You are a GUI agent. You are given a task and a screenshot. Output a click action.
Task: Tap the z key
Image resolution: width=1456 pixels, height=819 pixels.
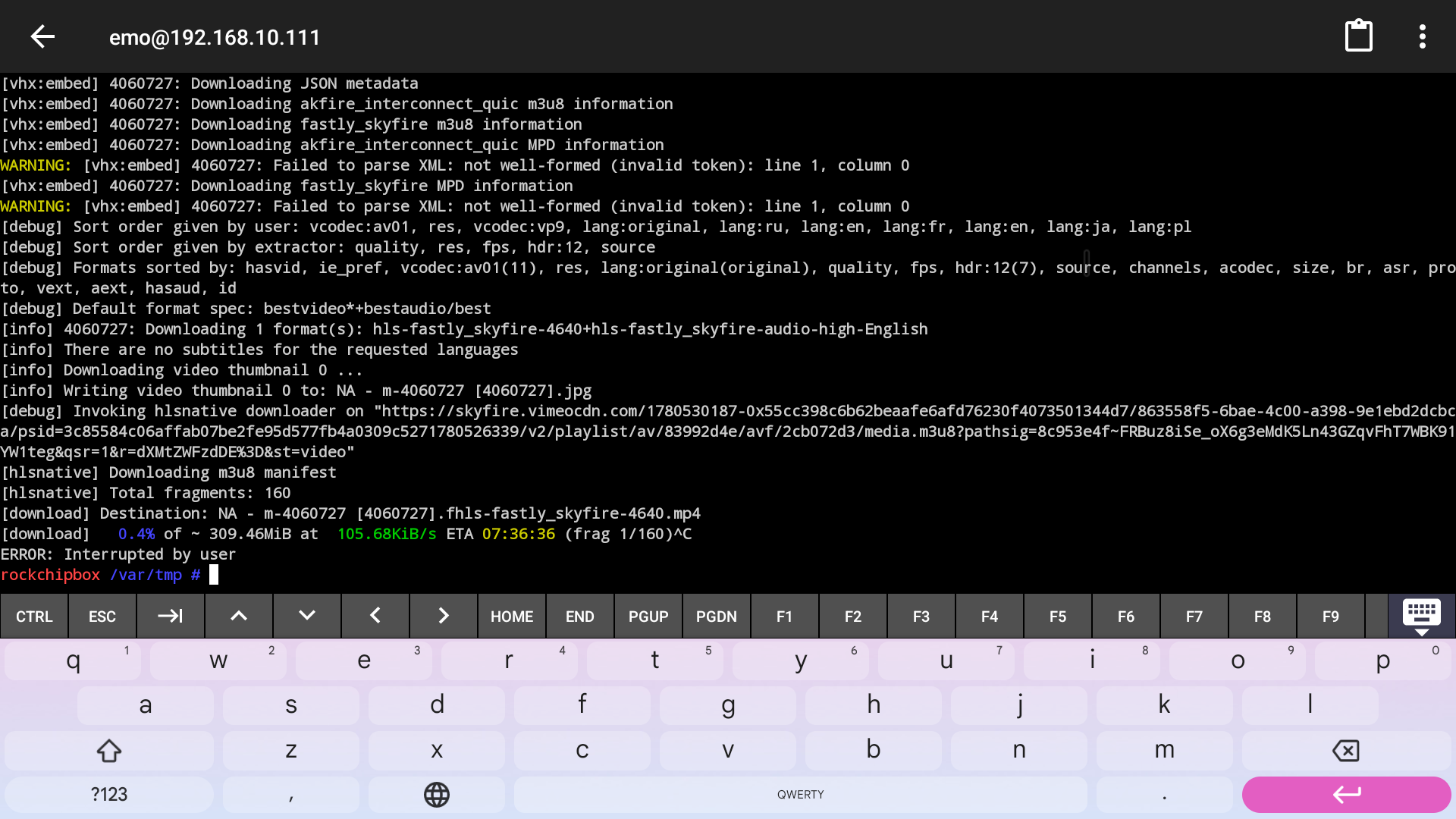click(291, 750)
